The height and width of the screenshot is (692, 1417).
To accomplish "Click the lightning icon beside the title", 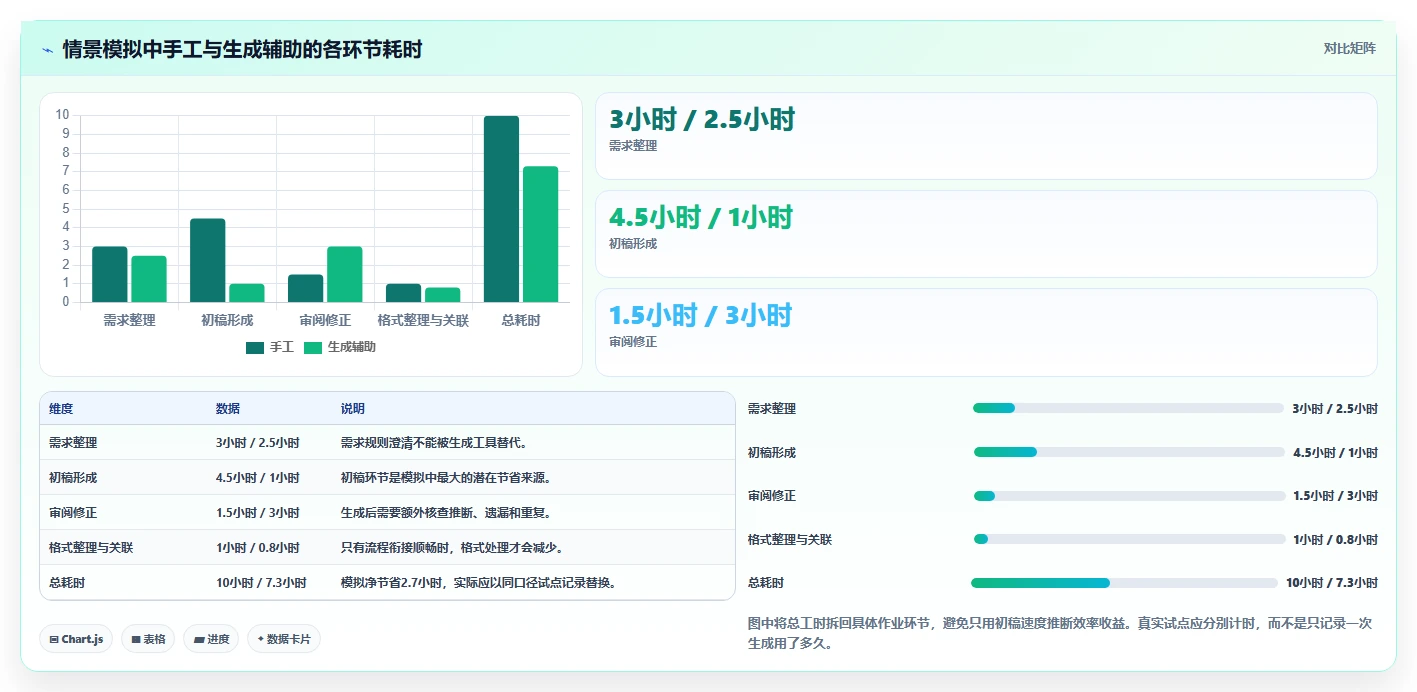I will point(48,49).
